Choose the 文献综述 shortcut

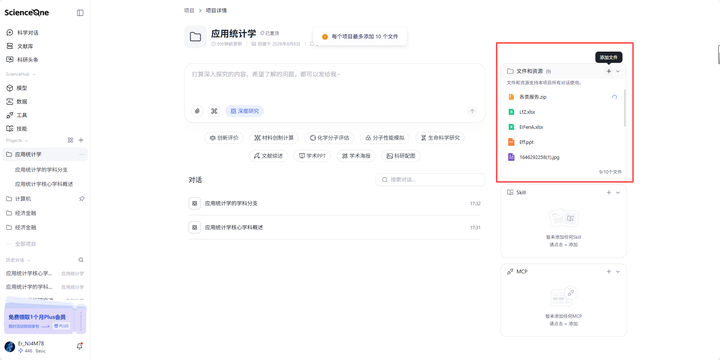[269, 156]
